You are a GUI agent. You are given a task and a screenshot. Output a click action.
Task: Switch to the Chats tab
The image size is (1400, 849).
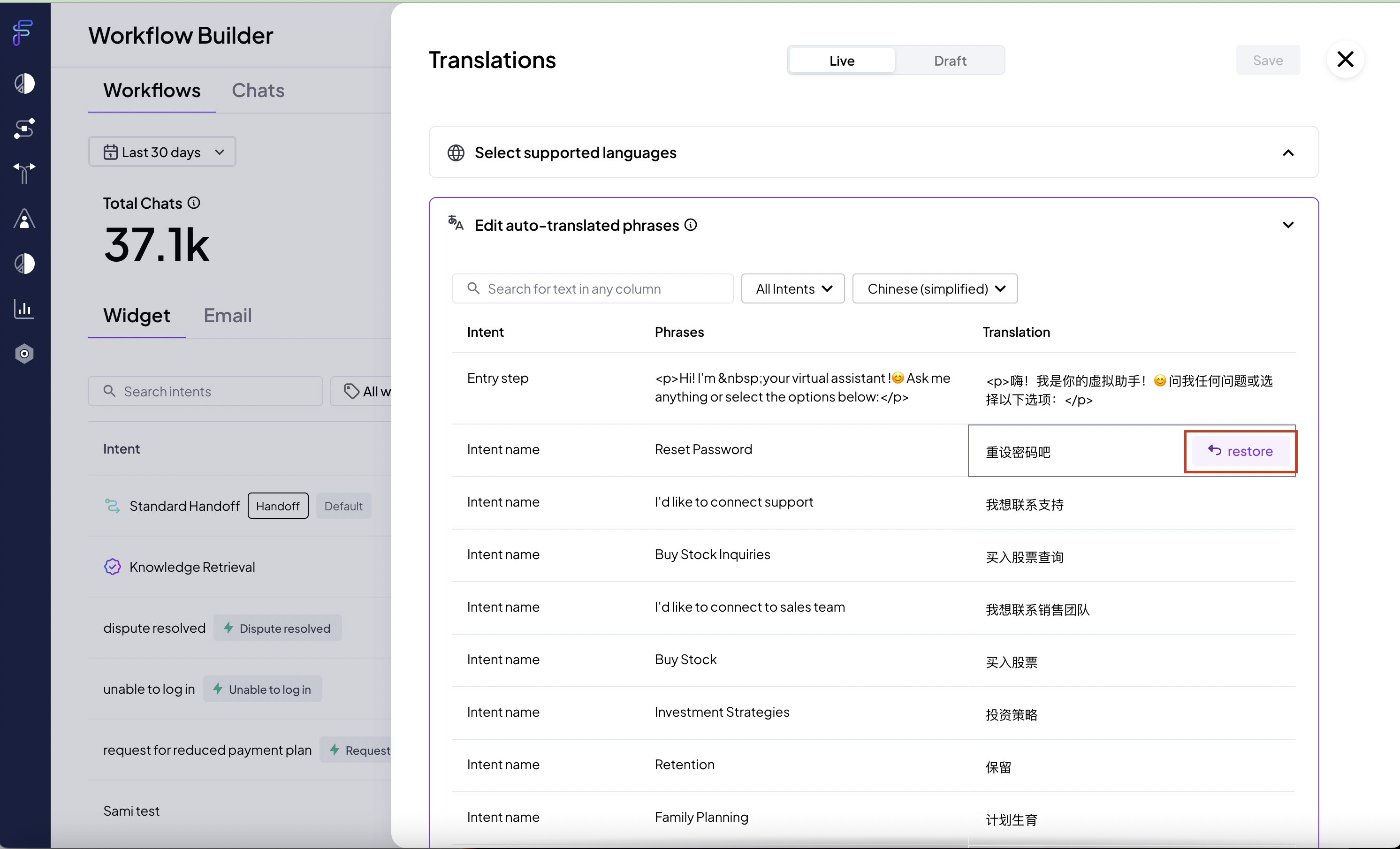(258, 91)
